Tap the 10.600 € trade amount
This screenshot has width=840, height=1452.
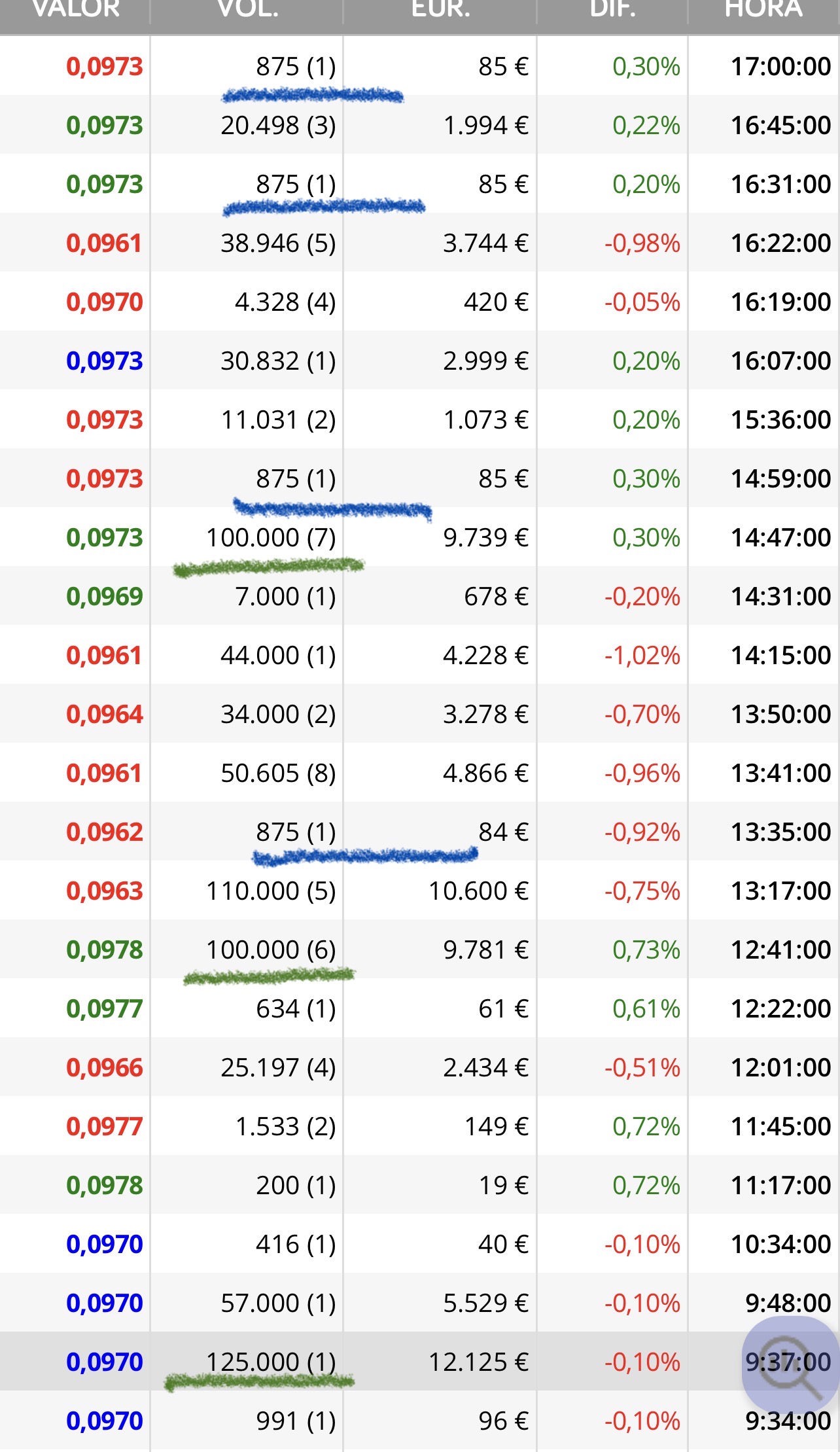pyautogui.click(x=478, y=891)
